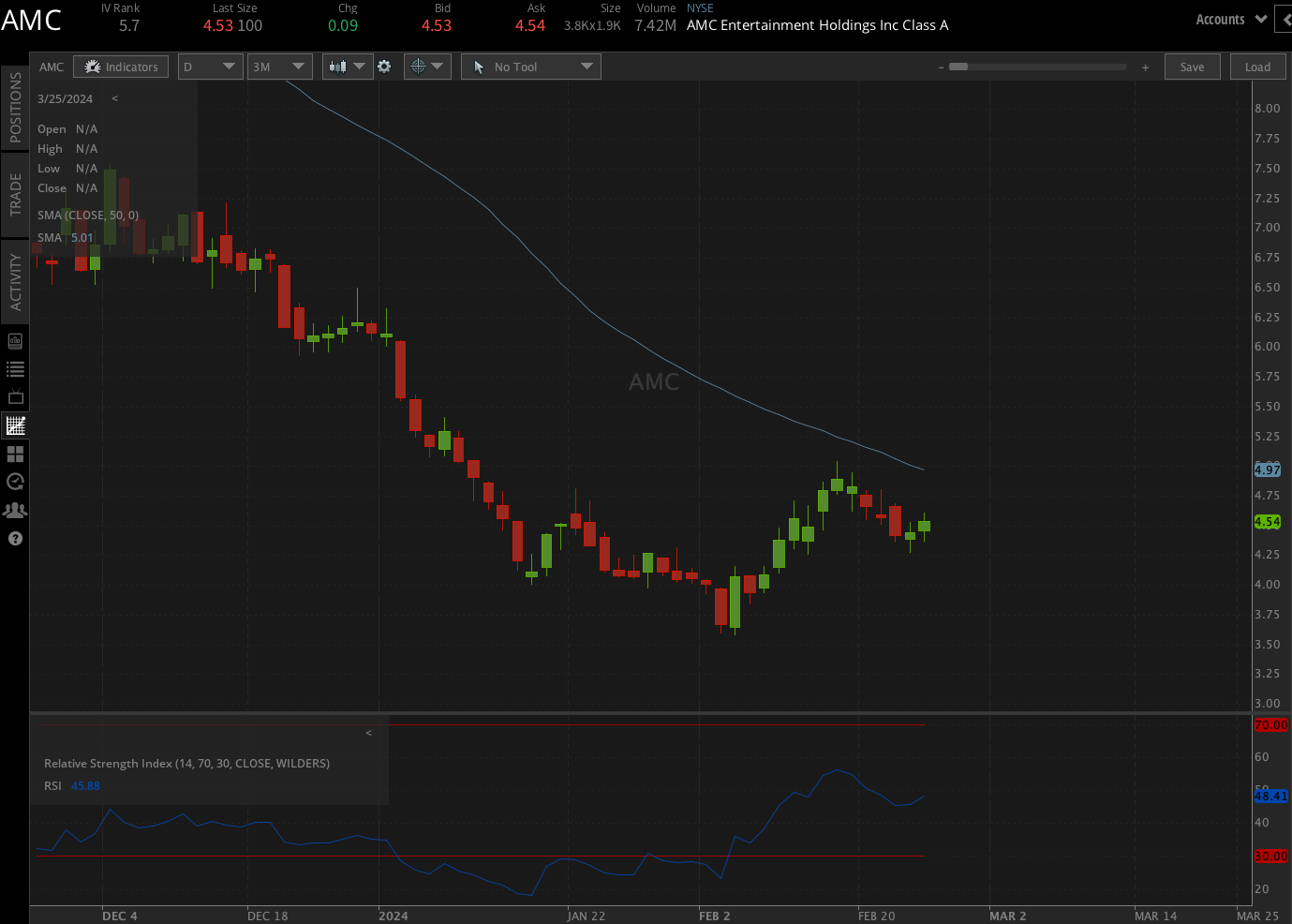Click the SMA 5.01 value
Viewport: 1292px width, 924px height.
82,237
